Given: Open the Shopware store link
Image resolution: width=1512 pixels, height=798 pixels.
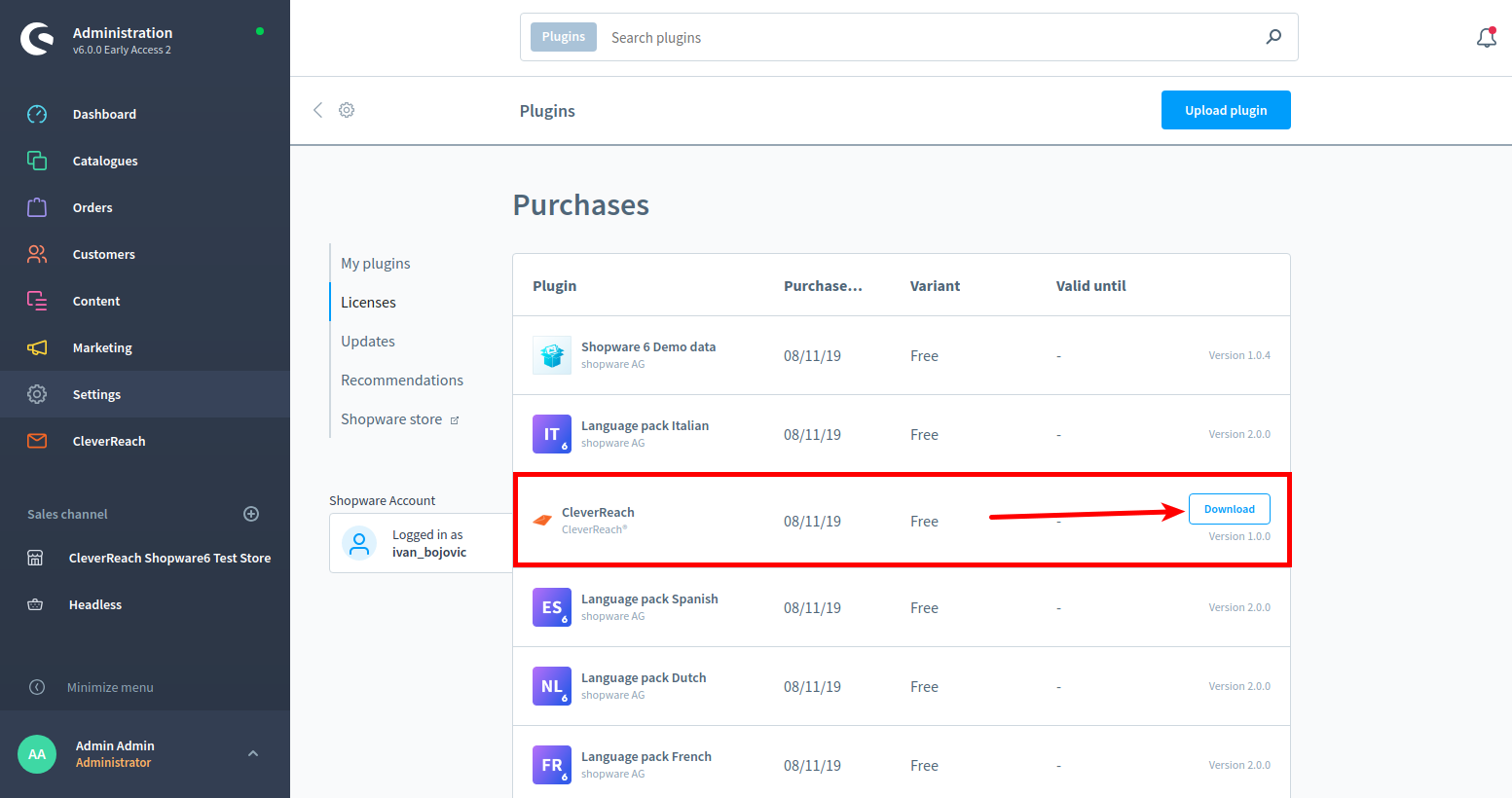Looking at the screenshot, I should click(391, 419).
